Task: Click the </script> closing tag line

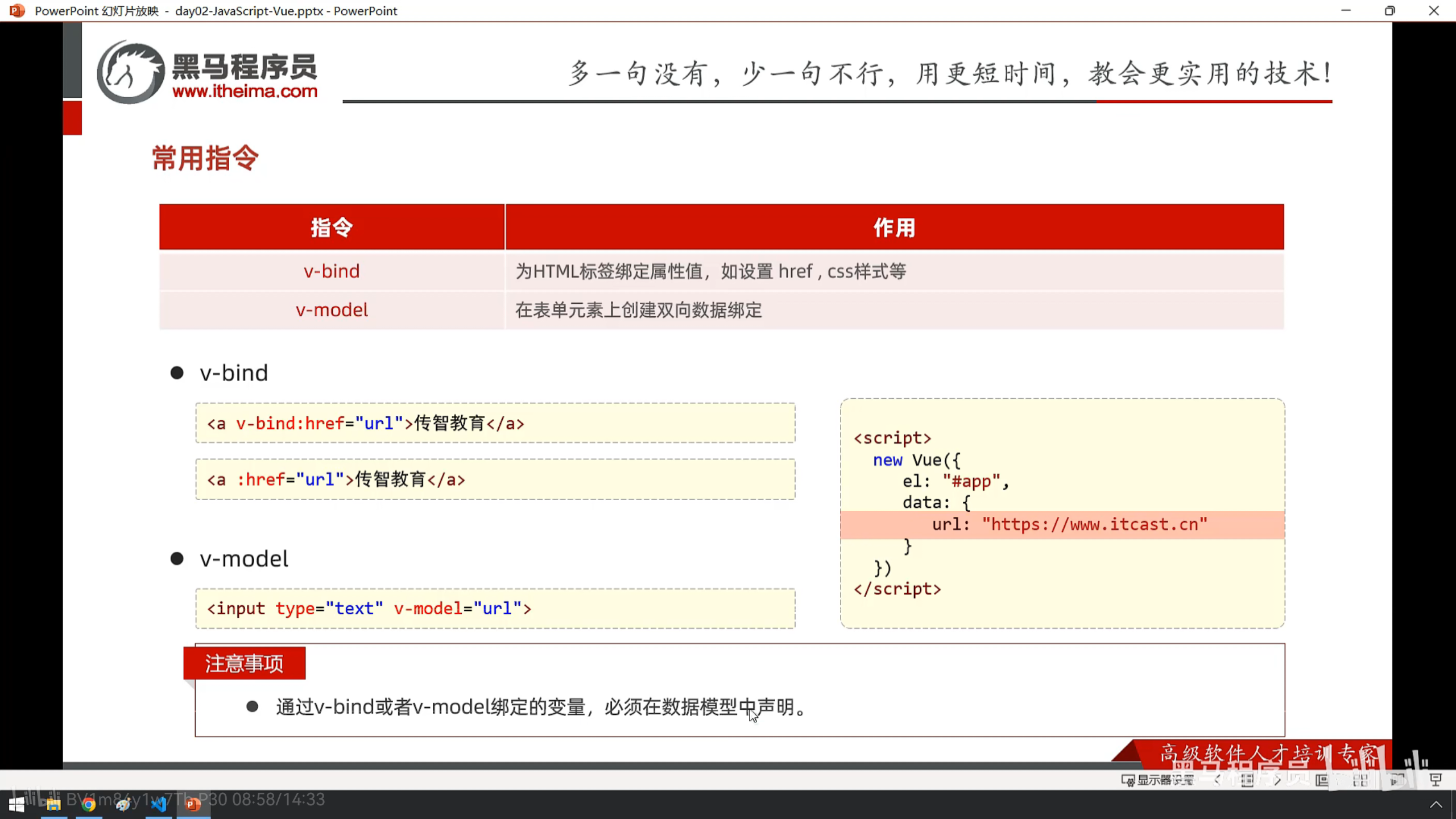Action: click(x=897, y=589)
